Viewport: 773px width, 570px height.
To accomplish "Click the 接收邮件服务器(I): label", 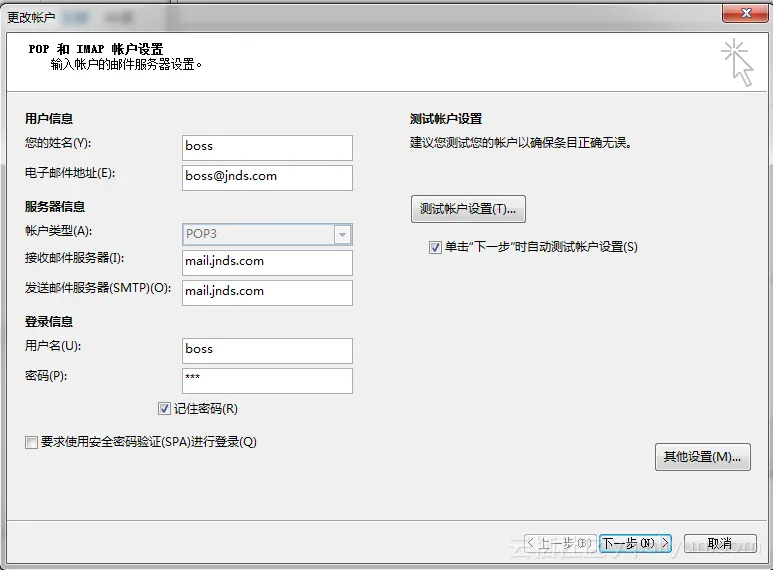I will click(x=74, y=258).
